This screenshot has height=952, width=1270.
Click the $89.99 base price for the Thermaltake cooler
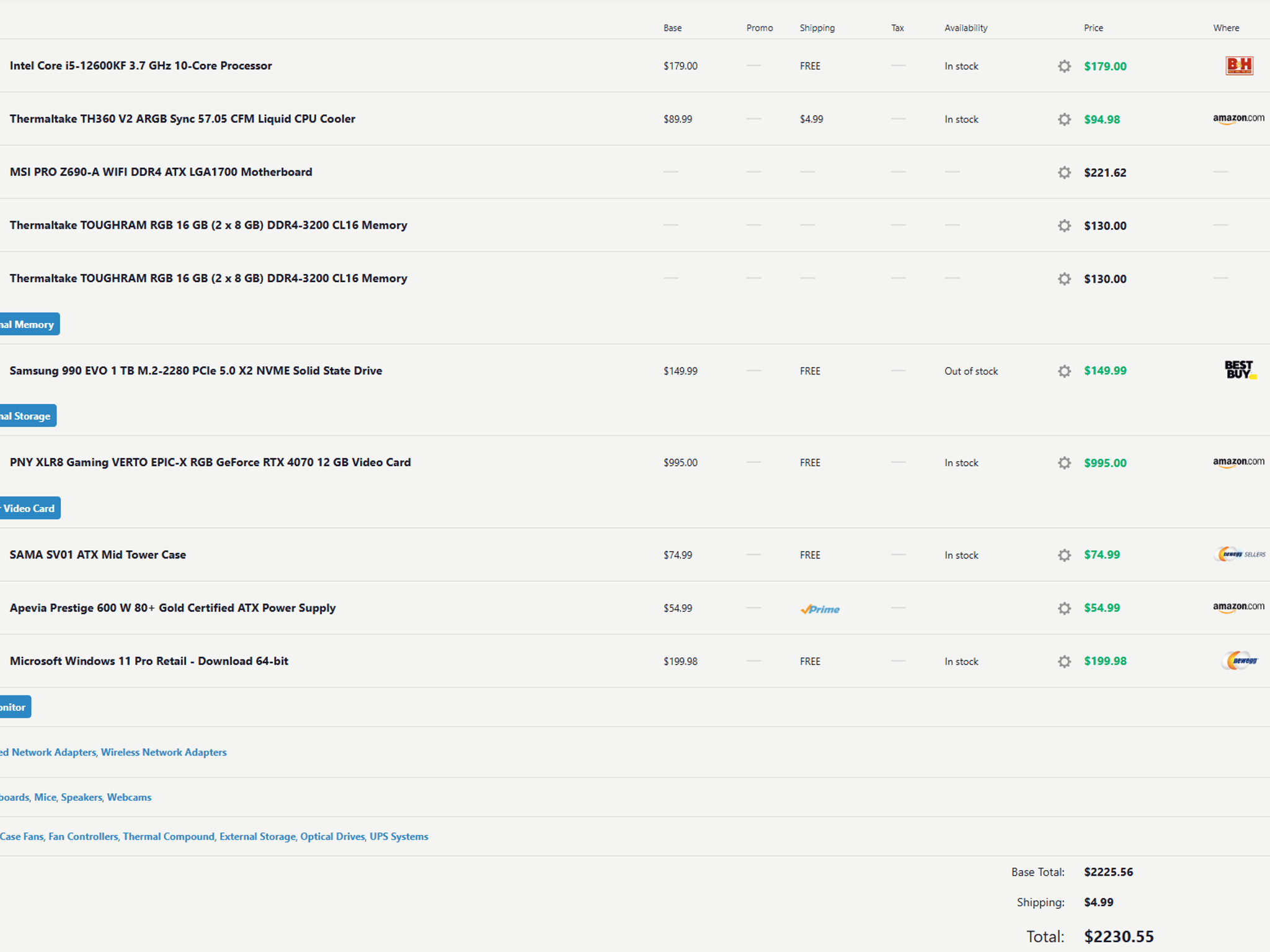tap(678, 119)
